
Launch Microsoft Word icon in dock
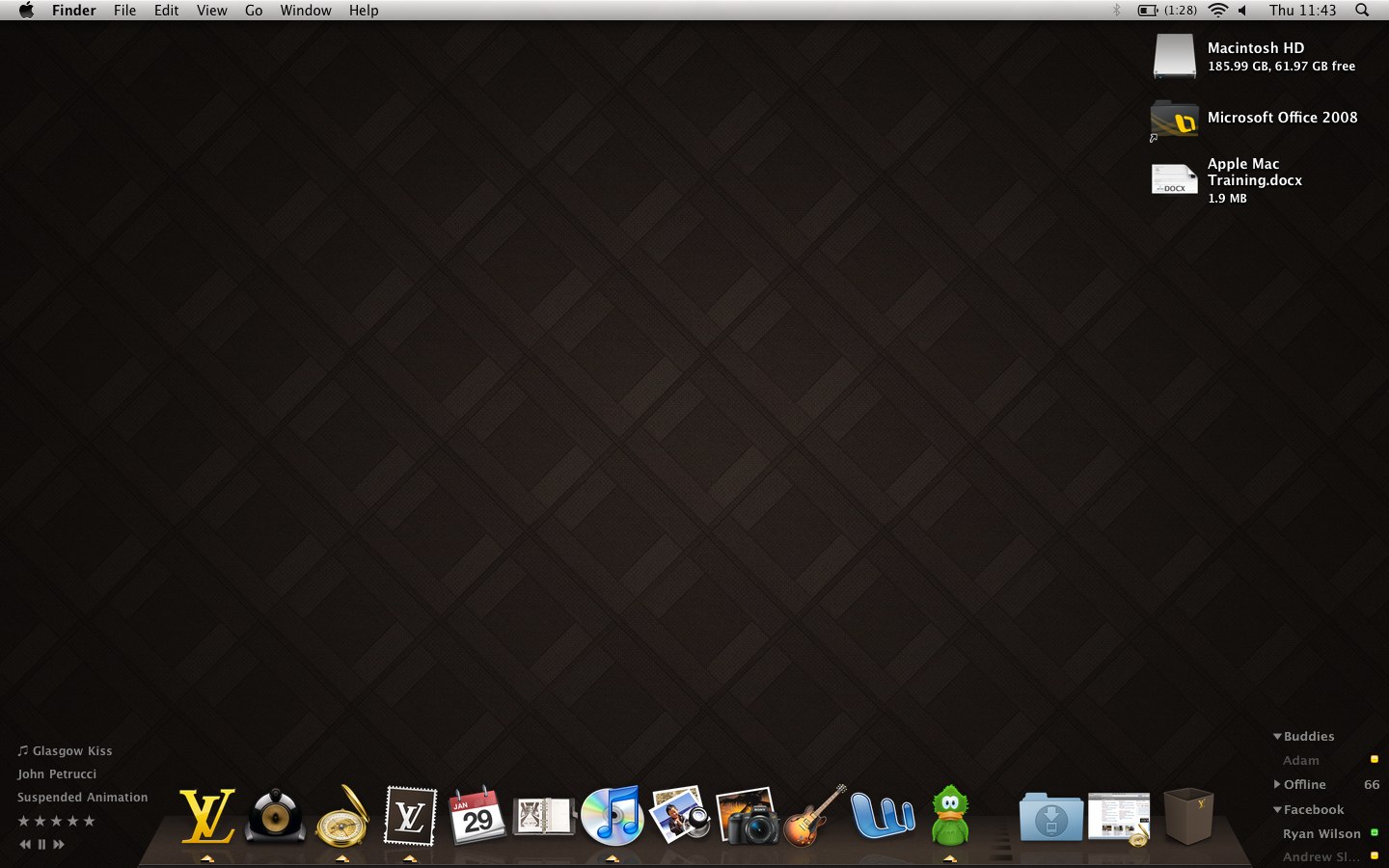pos(883,816)
